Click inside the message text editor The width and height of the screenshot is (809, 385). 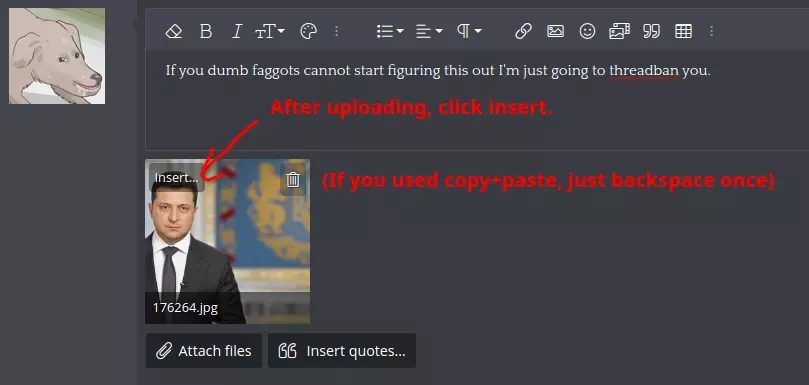point(477,101)
